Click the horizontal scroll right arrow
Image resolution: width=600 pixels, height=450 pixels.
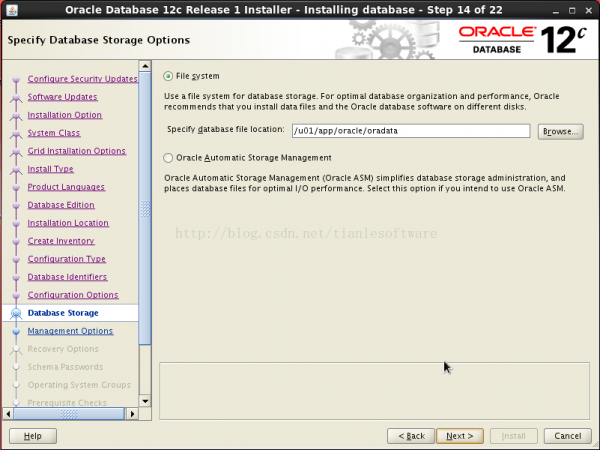coord(132,414)
